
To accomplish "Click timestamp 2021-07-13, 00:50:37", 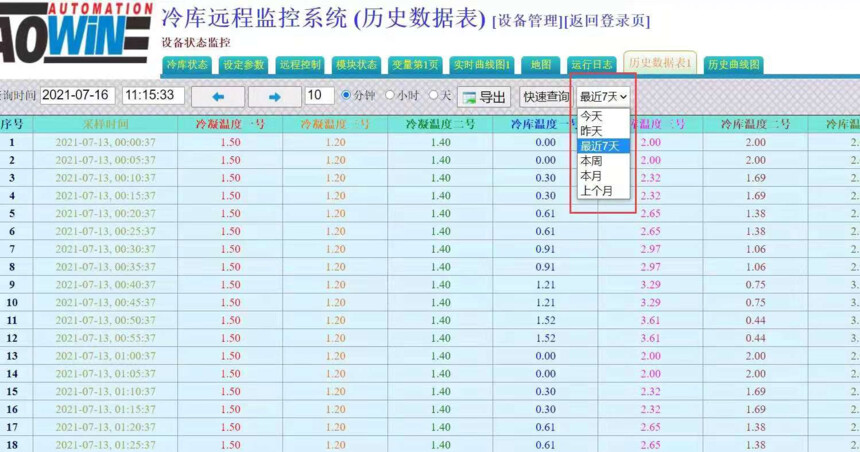I will 105,320.
